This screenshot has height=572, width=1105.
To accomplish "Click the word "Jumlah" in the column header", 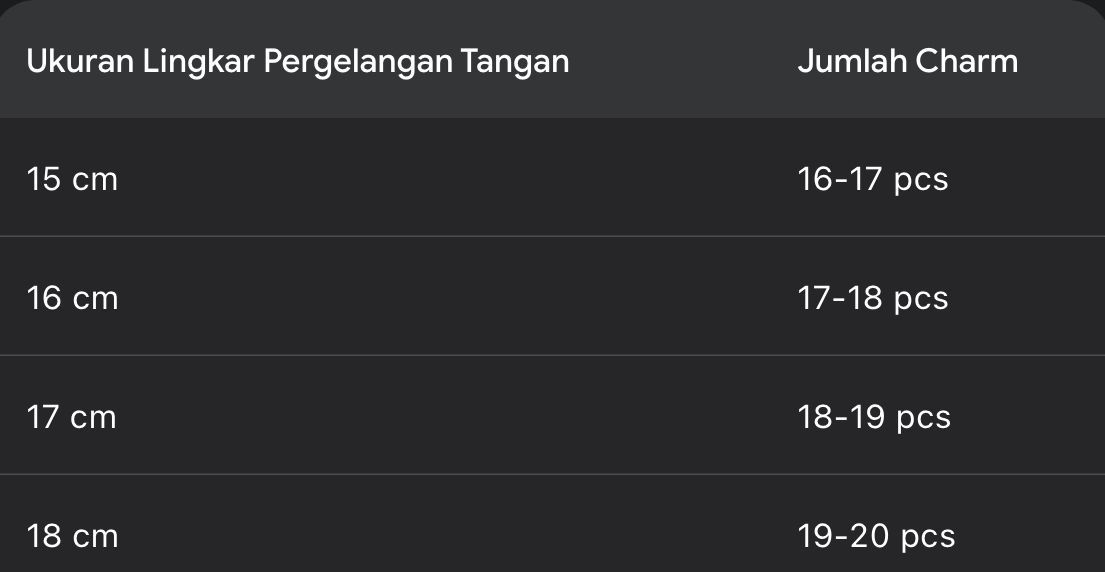I will pyautogui.click(x=852, y=62).
